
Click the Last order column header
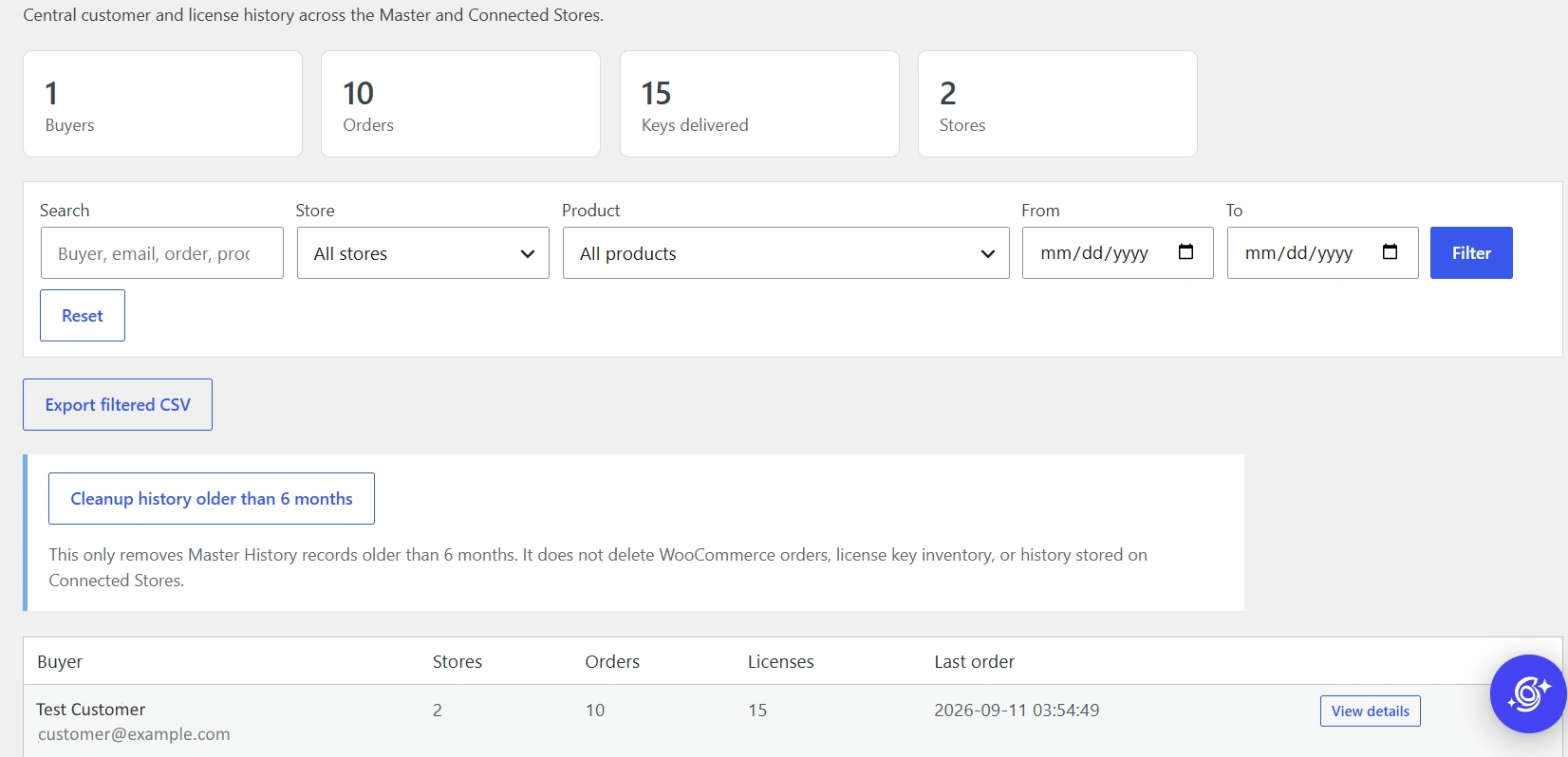pos(974,661)
